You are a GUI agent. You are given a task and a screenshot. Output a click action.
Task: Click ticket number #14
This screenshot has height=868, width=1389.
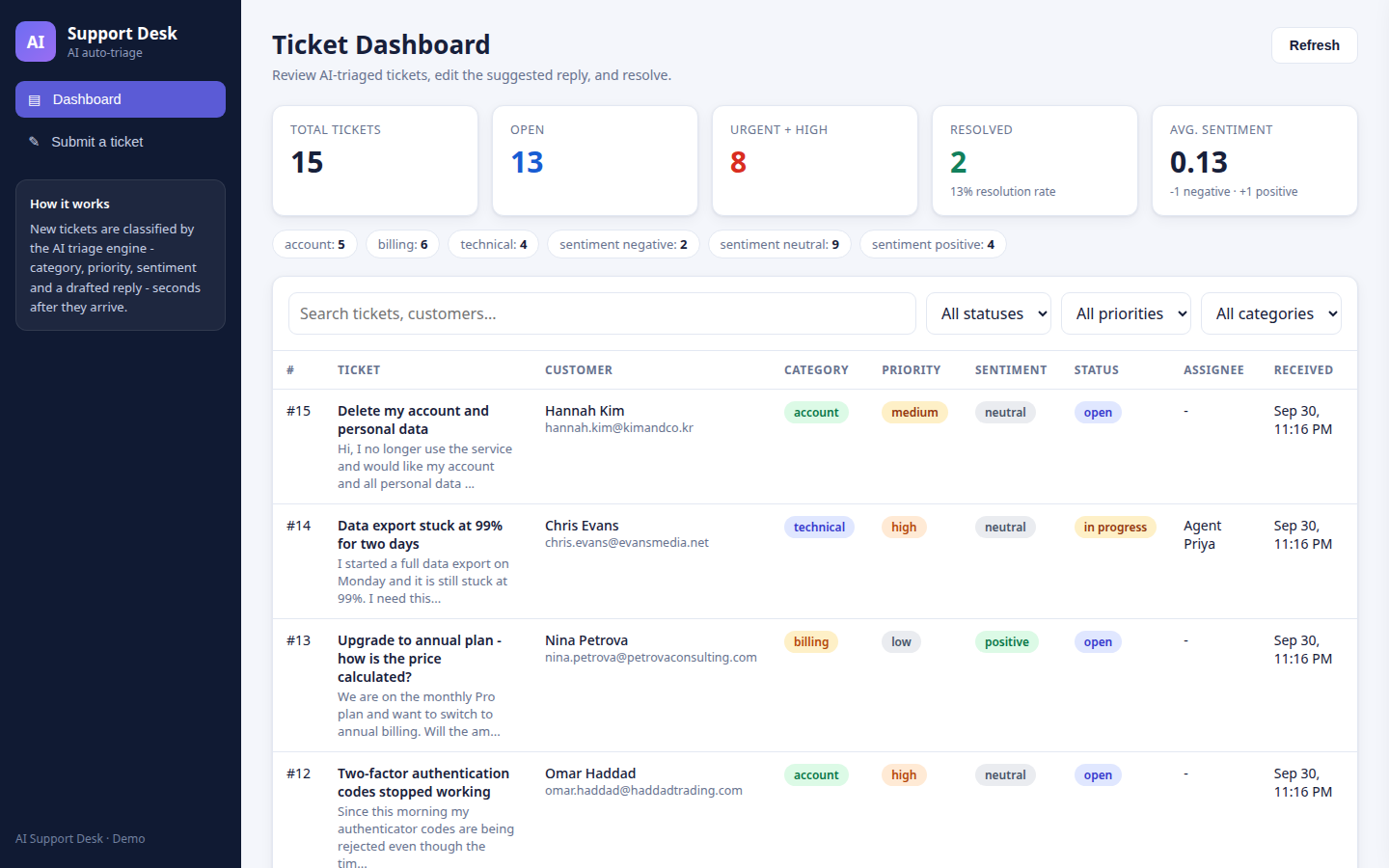point(299,526)
